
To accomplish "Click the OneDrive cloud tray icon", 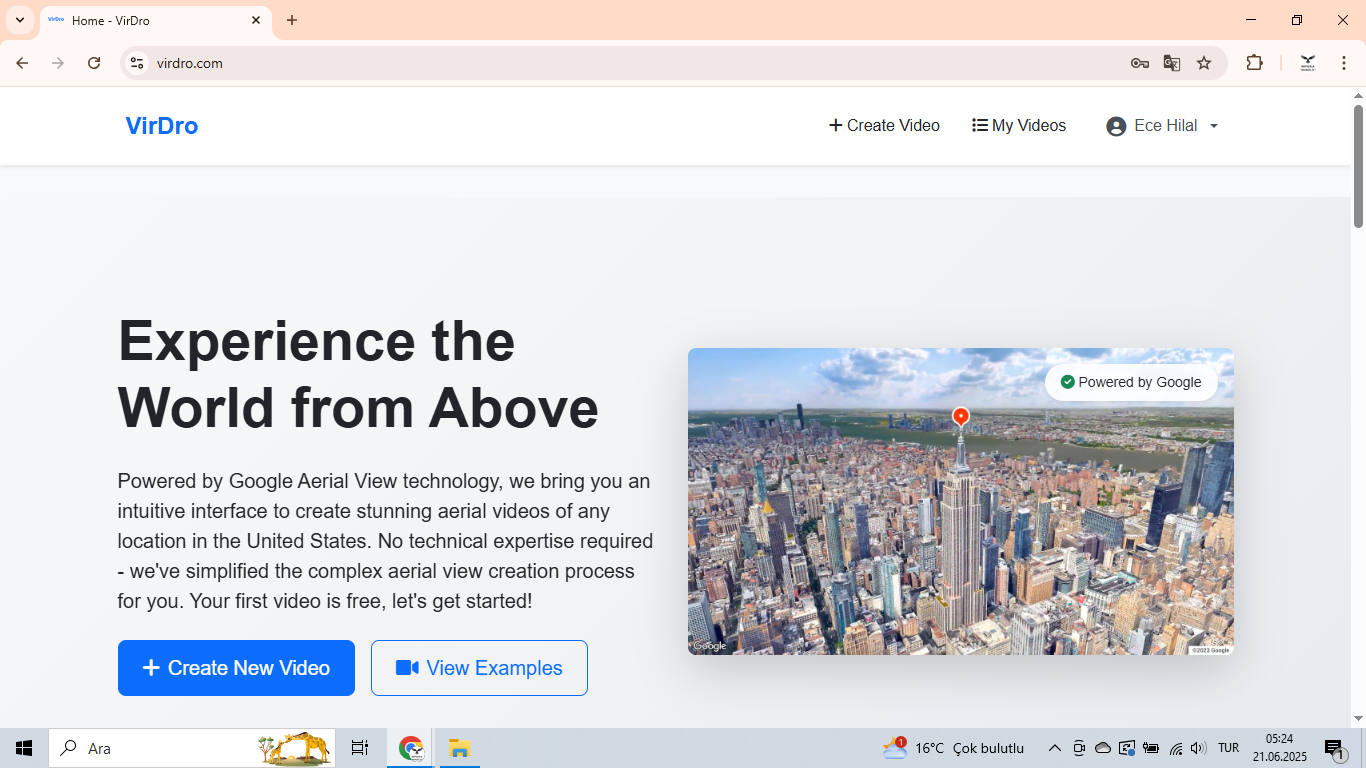I will click(1103, 748).
